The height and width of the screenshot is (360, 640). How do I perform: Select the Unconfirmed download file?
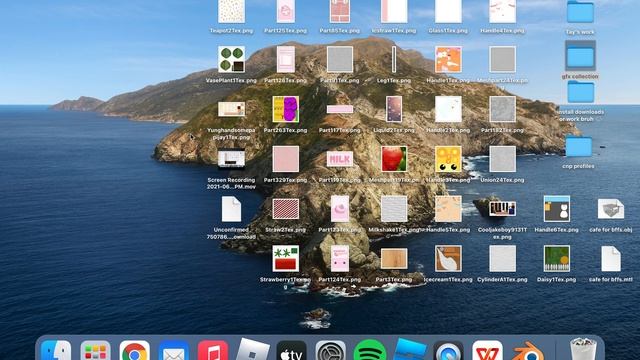[x=231, y=209]
